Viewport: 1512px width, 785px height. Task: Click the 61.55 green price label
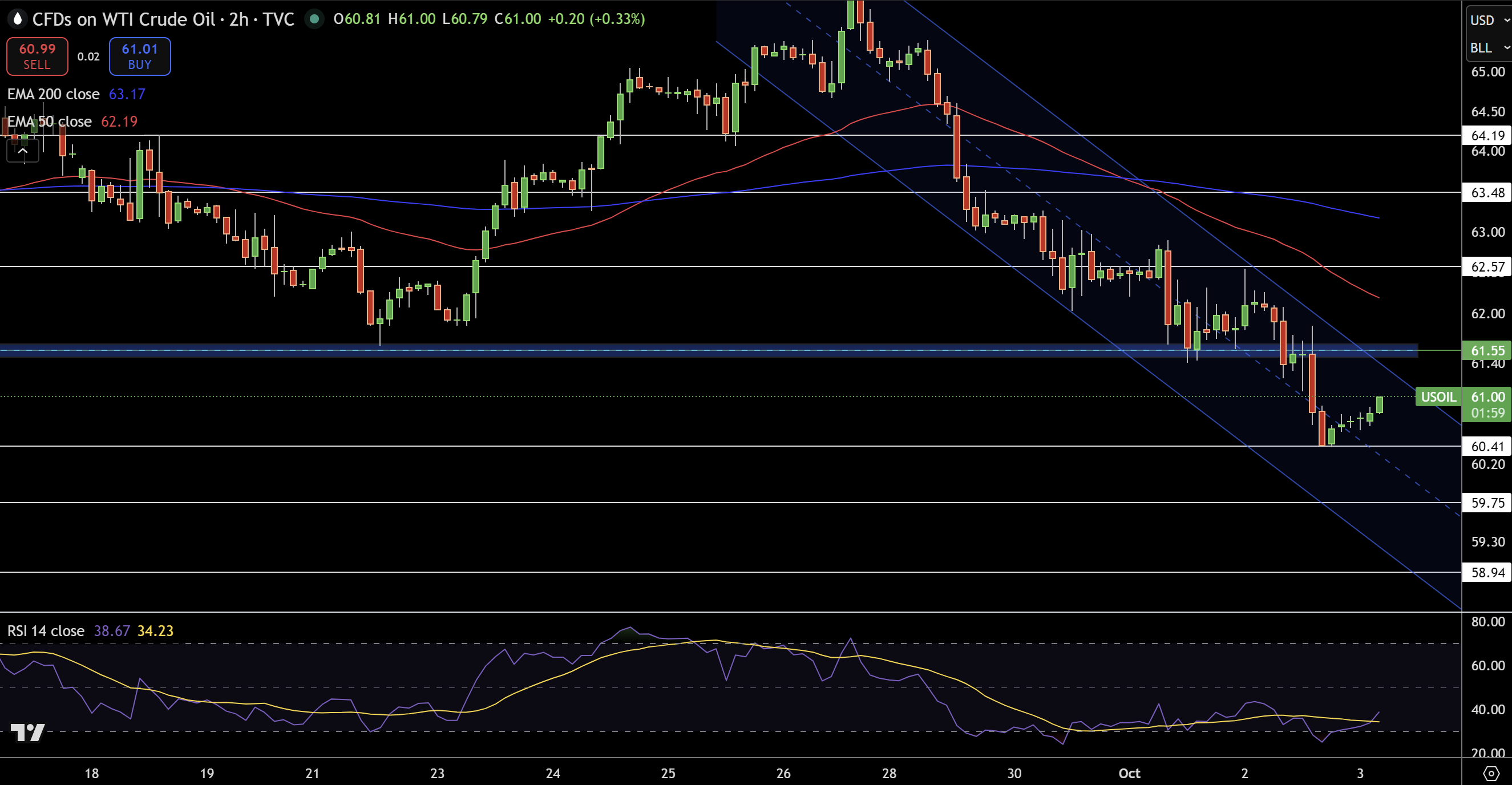pos(1487,351)
